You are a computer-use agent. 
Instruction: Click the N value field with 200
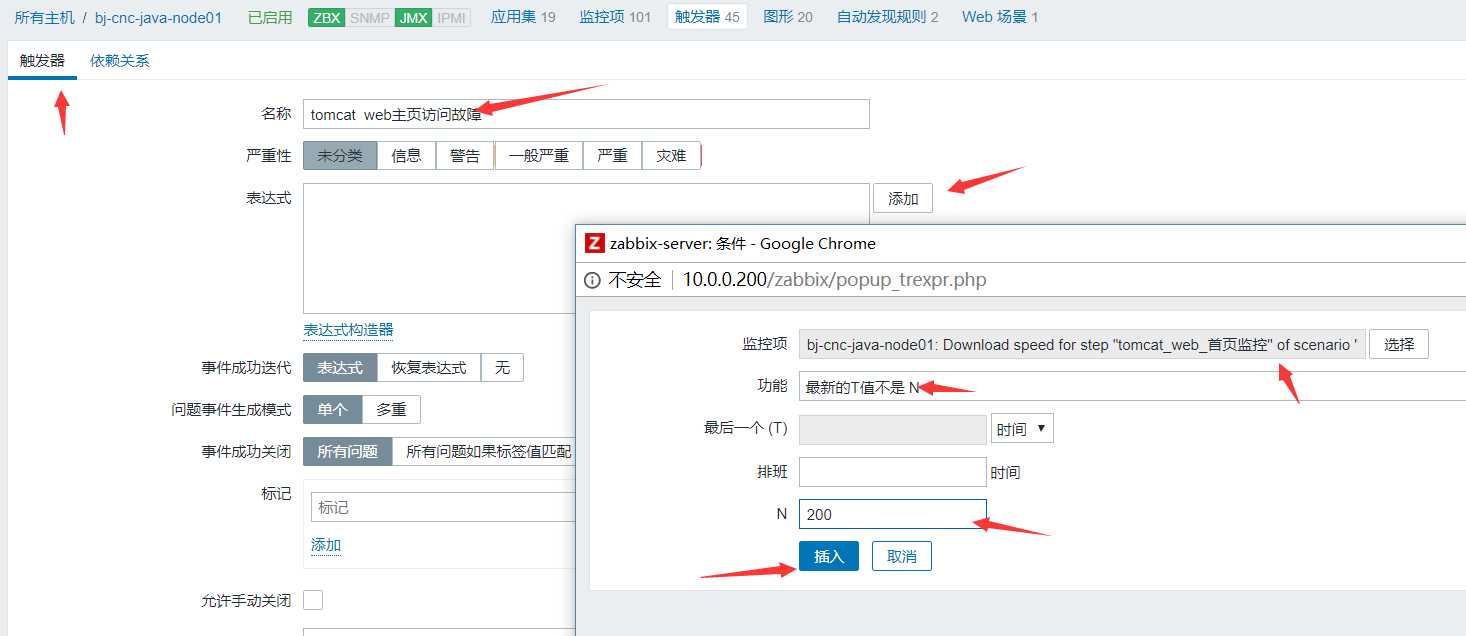click(893, 514)
